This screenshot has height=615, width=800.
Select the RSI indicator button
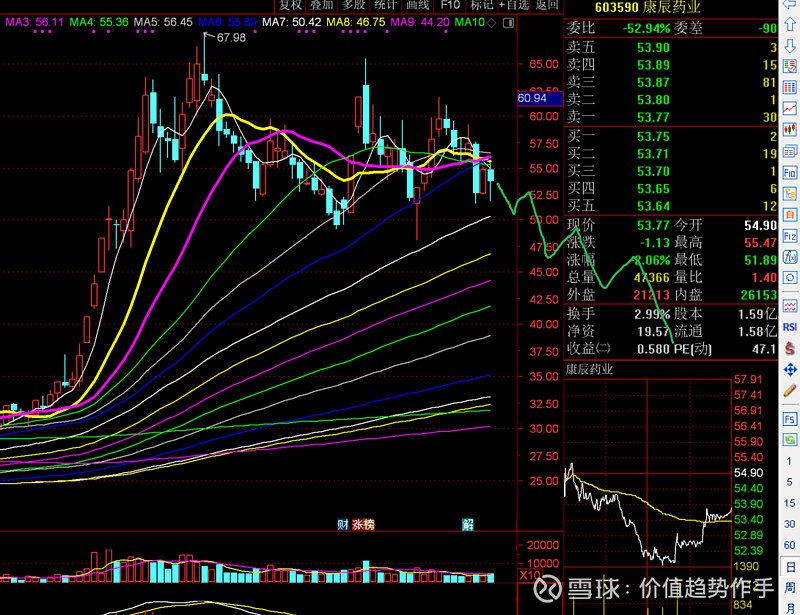(x=790, y=327)
